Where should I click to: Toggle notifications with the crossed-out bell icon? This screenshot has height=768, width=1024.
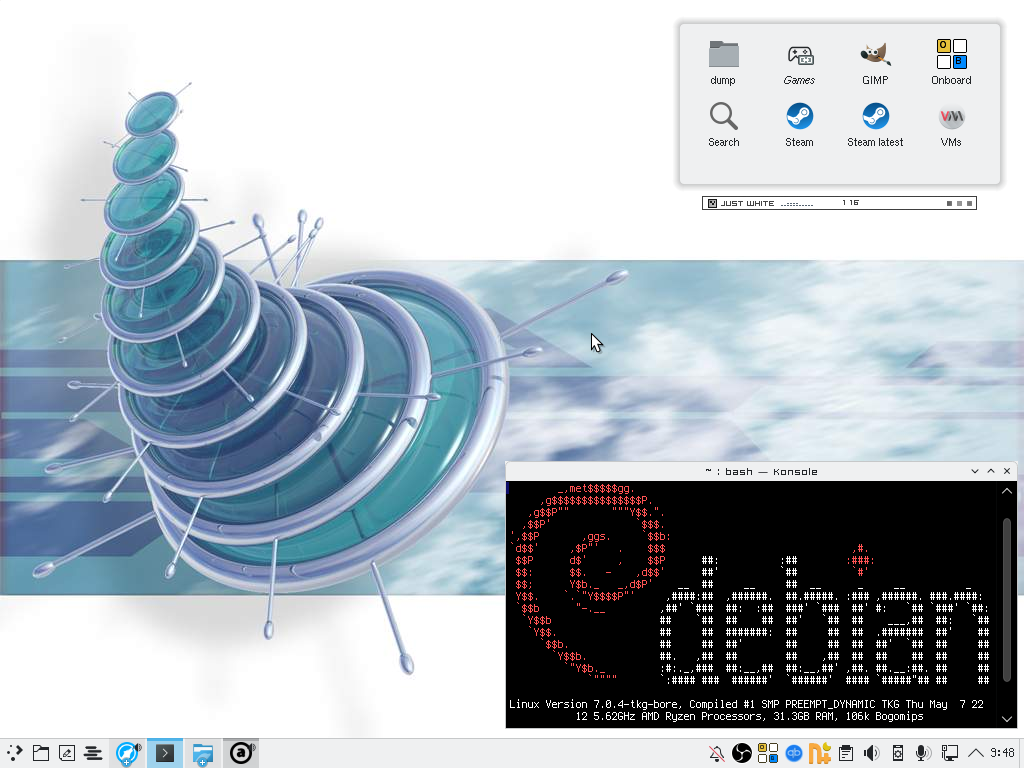(x=716, y=753)
